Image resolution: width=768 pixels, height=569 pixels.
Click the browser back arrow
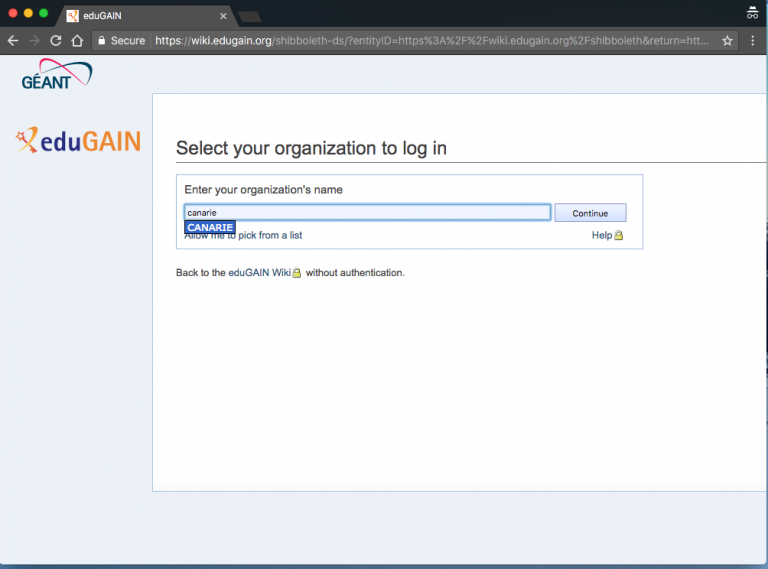coord(13,41)
